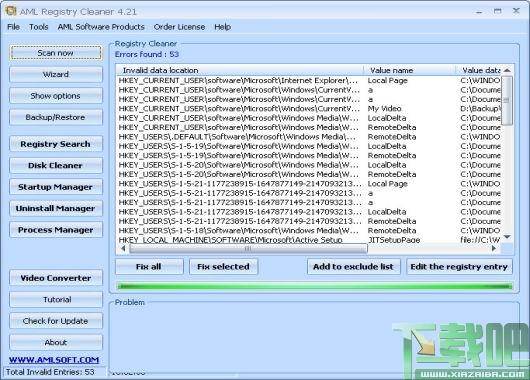Open the Video Converter
This screenshot has width=530, height=380.
[x=56, y=278]
